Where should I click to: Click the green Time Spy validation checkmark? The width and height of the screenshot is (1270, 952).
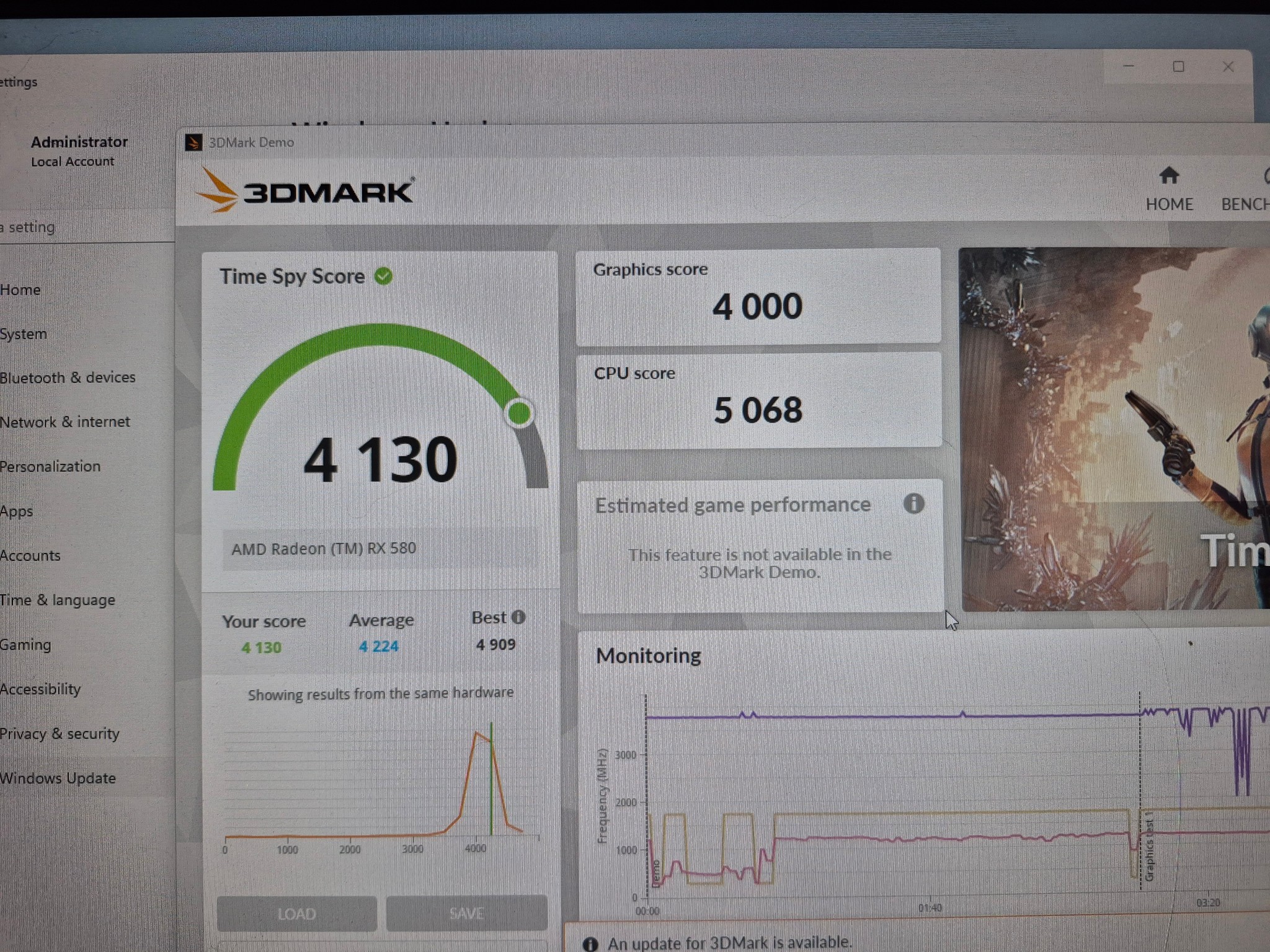(x=383, y=276)
